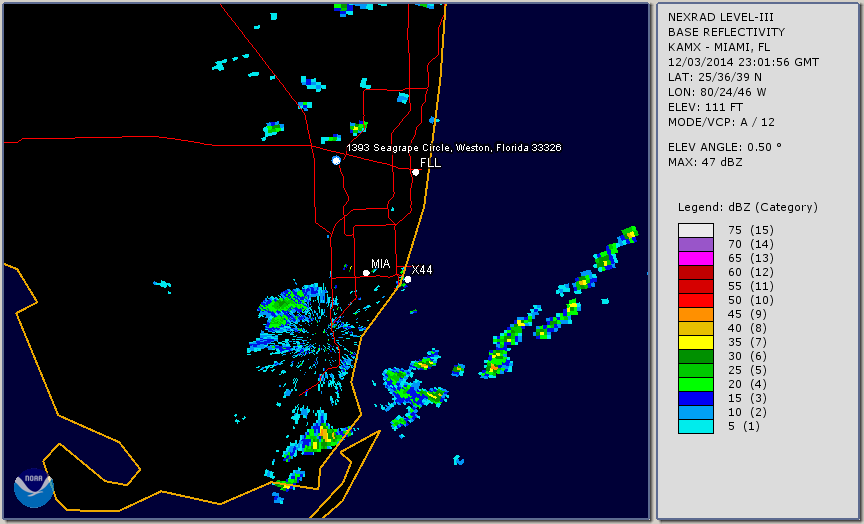The image size is (864, 524).
Task: Click the '75 (15)' legend label
Action: point(750,230)
